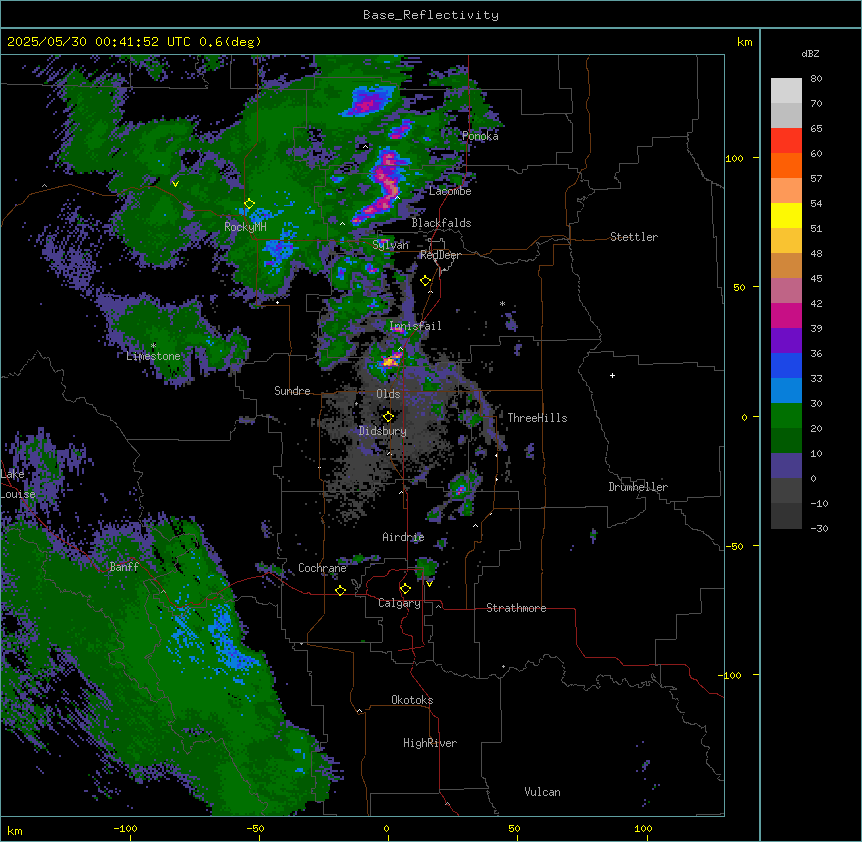Click the Limestone label
862x842 pixels.
153,356
